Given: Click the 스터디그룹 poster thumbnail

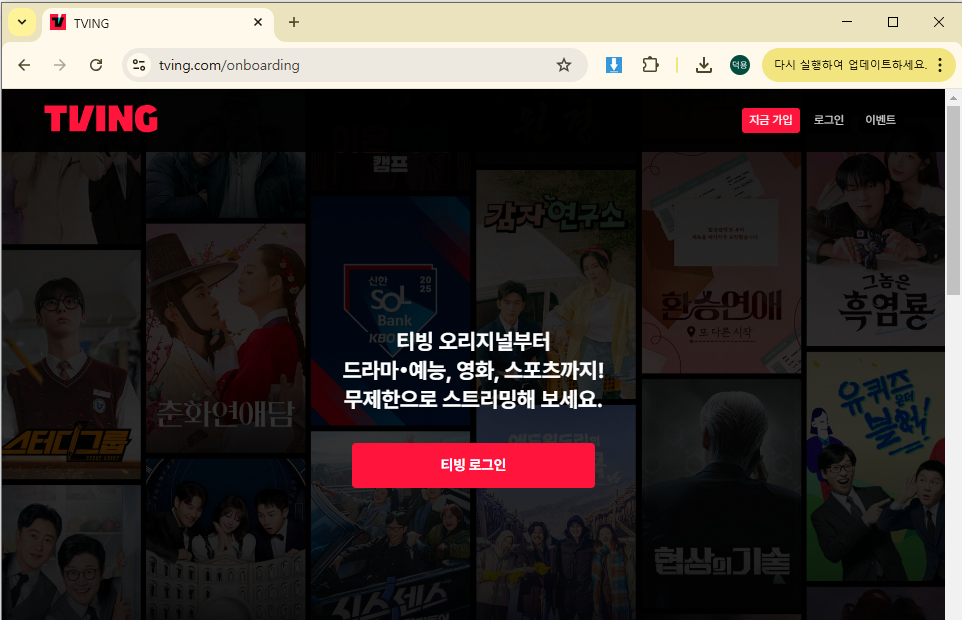Looking at the screenshot, I should pos(72,364).
